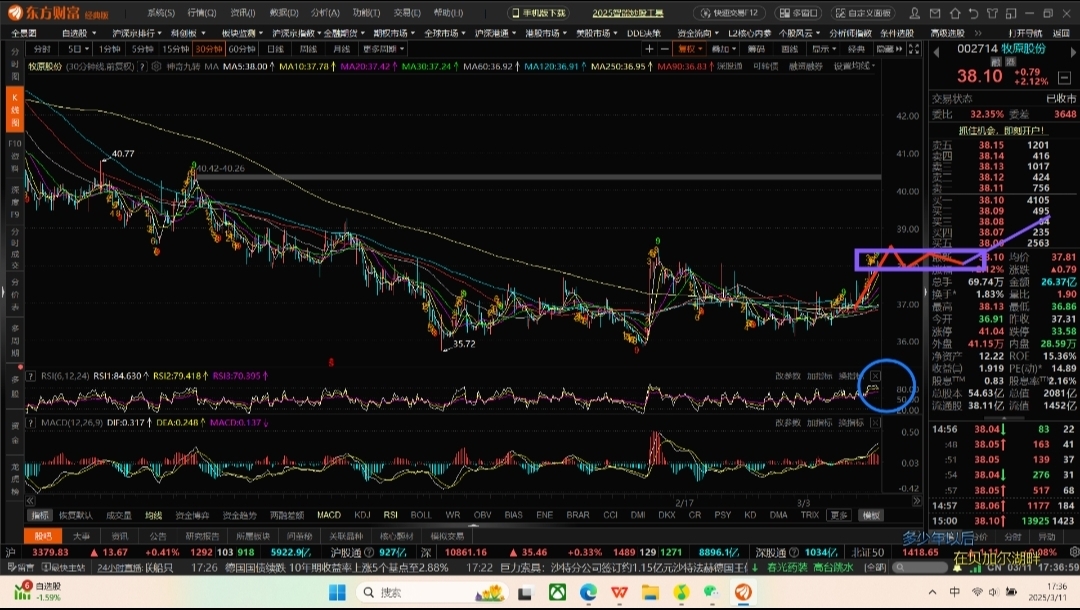Screen dimensions: 1080x610
Task: Click the zoom-out minus icon above chart
Action: (x=665, y=49)
